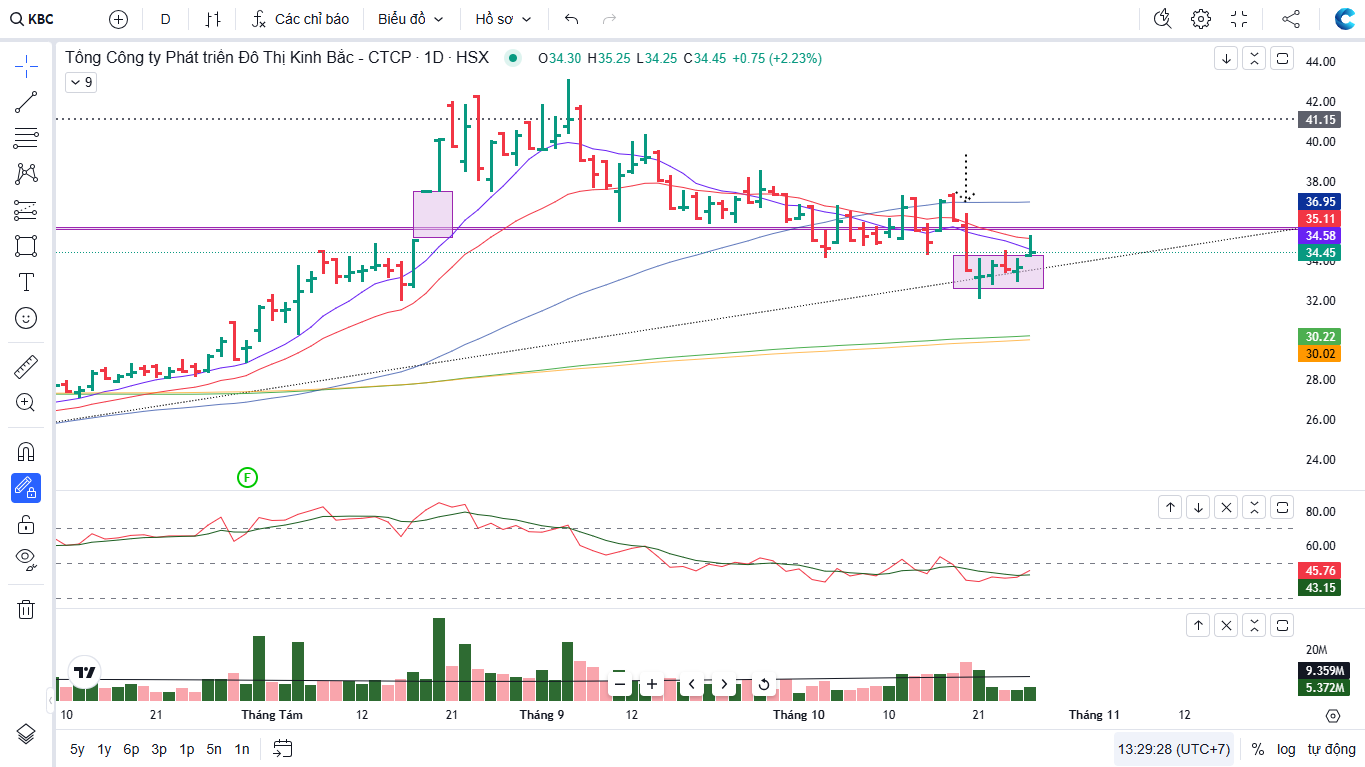Hide all drawings with eye icon

pyautogui.click(x=26, y=558)
